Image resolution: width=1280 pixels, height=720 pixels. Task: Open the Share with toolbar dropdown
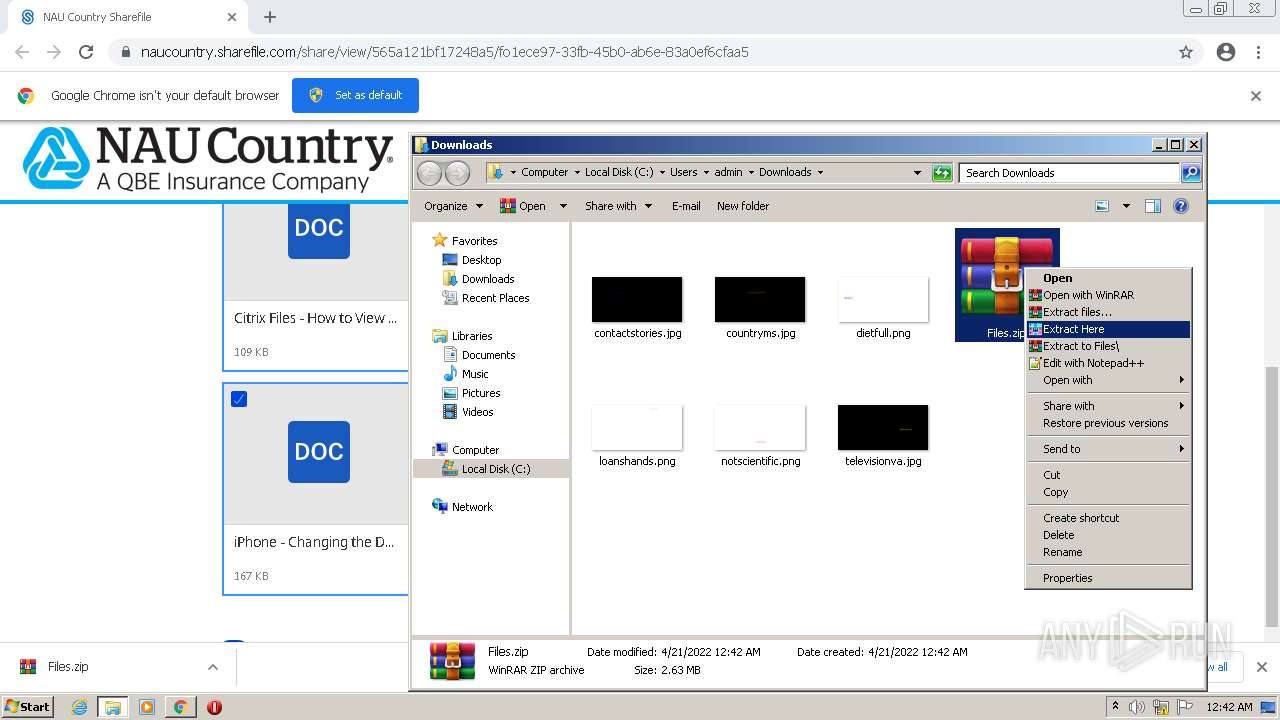pyautogui.click(x=618, y=206)
